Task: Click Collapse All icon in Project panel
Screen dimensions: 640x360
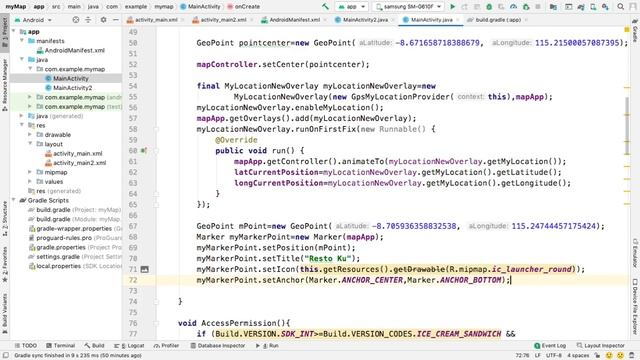Action: tap(88, 20)
